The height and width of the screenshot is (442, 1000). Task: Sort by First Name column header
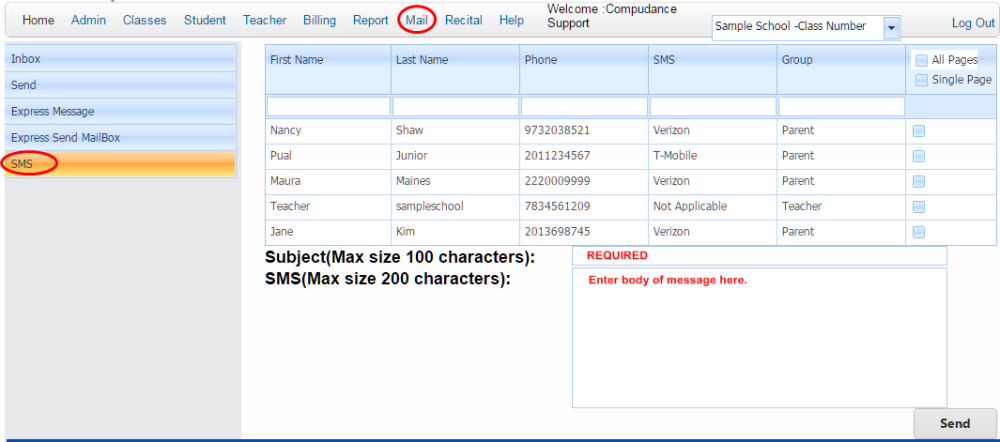[x=328, y=69]
